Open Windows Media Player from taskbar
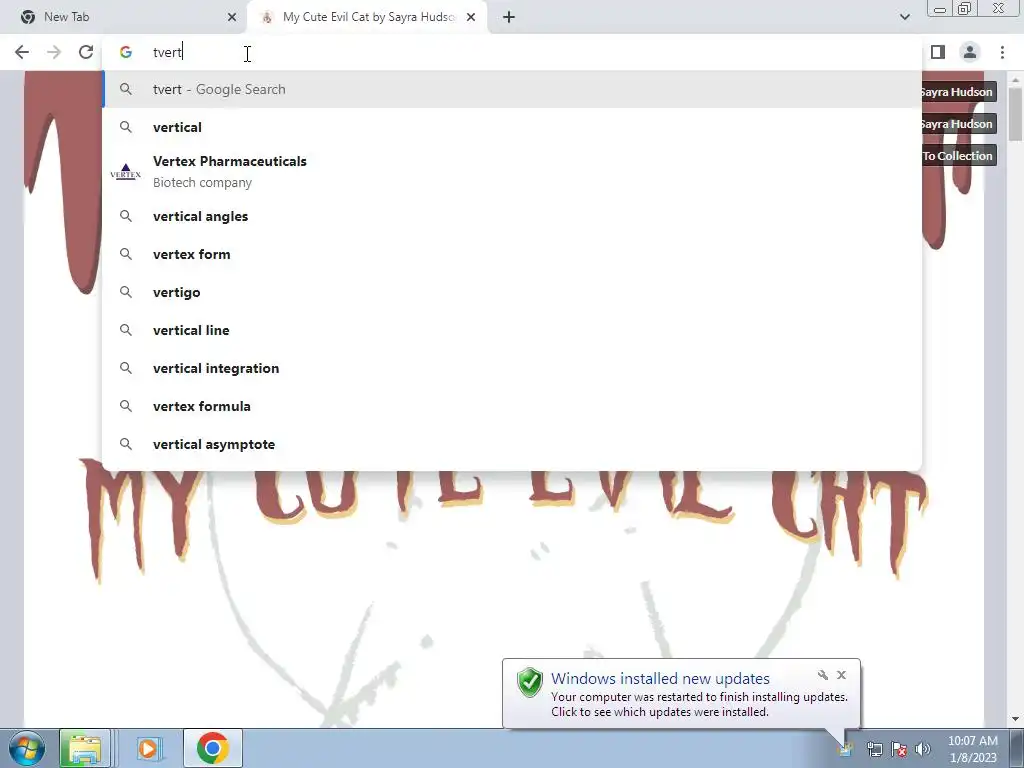This screenshot has width=1024, height=768. pyautogui.click(x=148, y=748)
